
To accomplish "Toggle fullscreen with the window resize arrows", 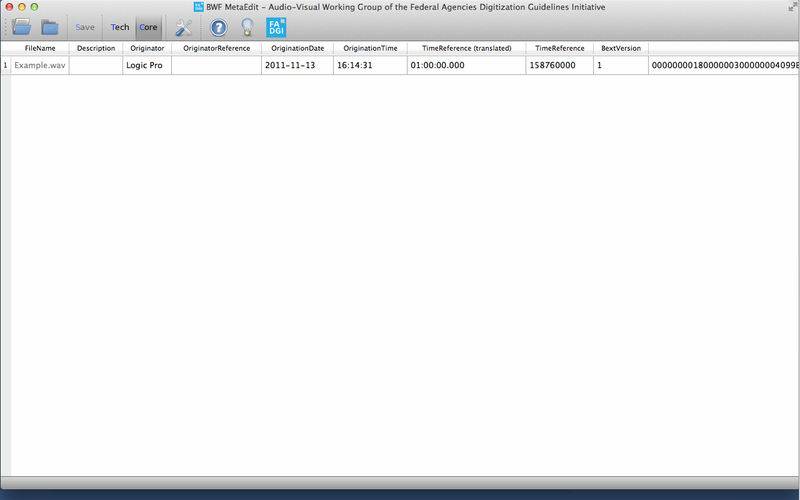I will click(792, 6).
